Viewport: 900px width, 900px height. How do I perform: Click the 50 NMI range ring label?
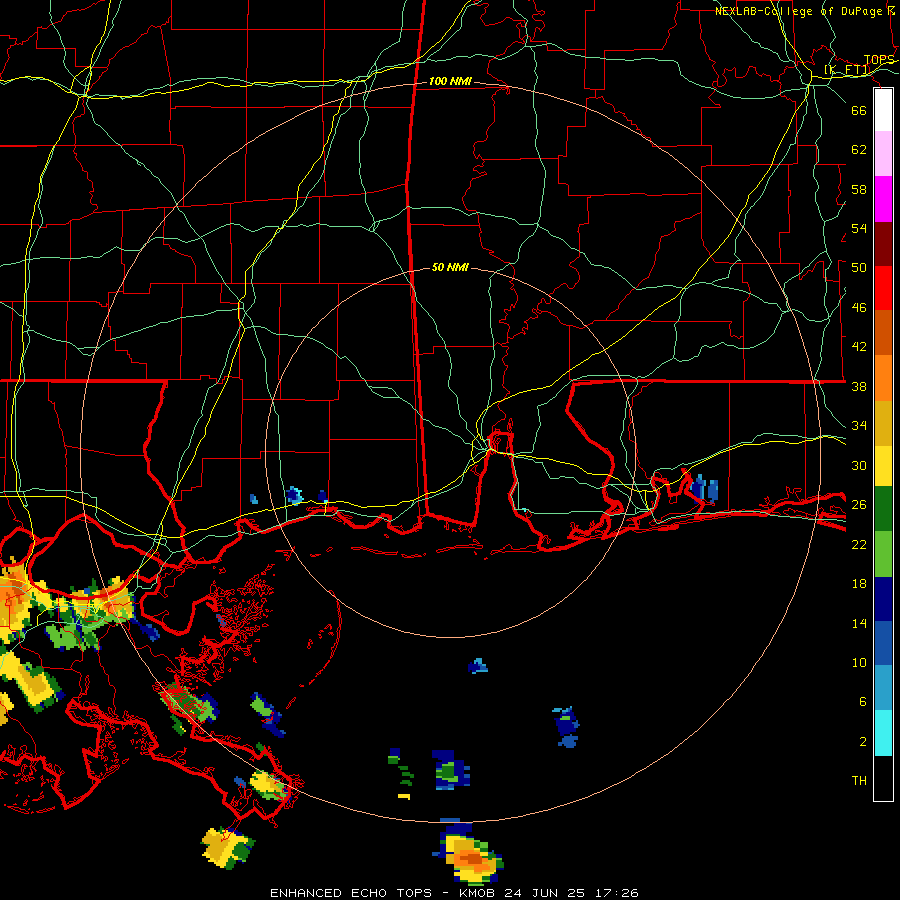(x=450, y=267)
